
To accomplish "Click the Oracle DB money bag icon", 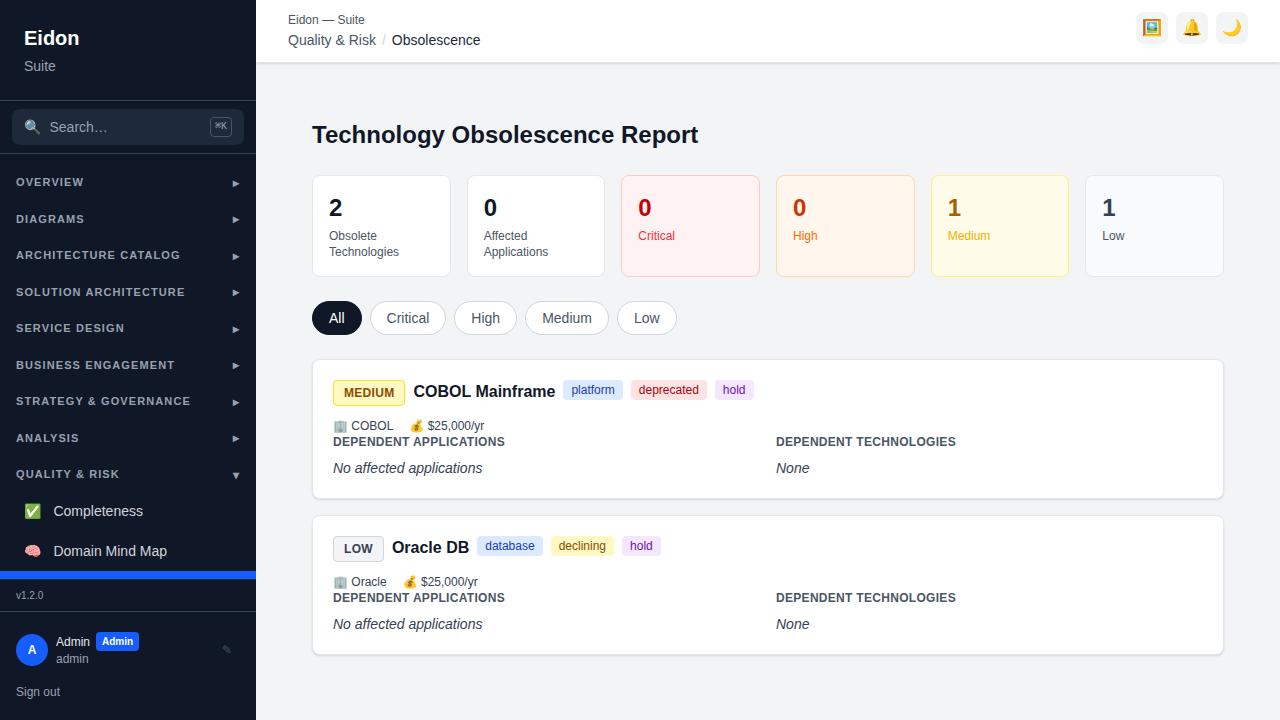I will click(x=410, y=582).
